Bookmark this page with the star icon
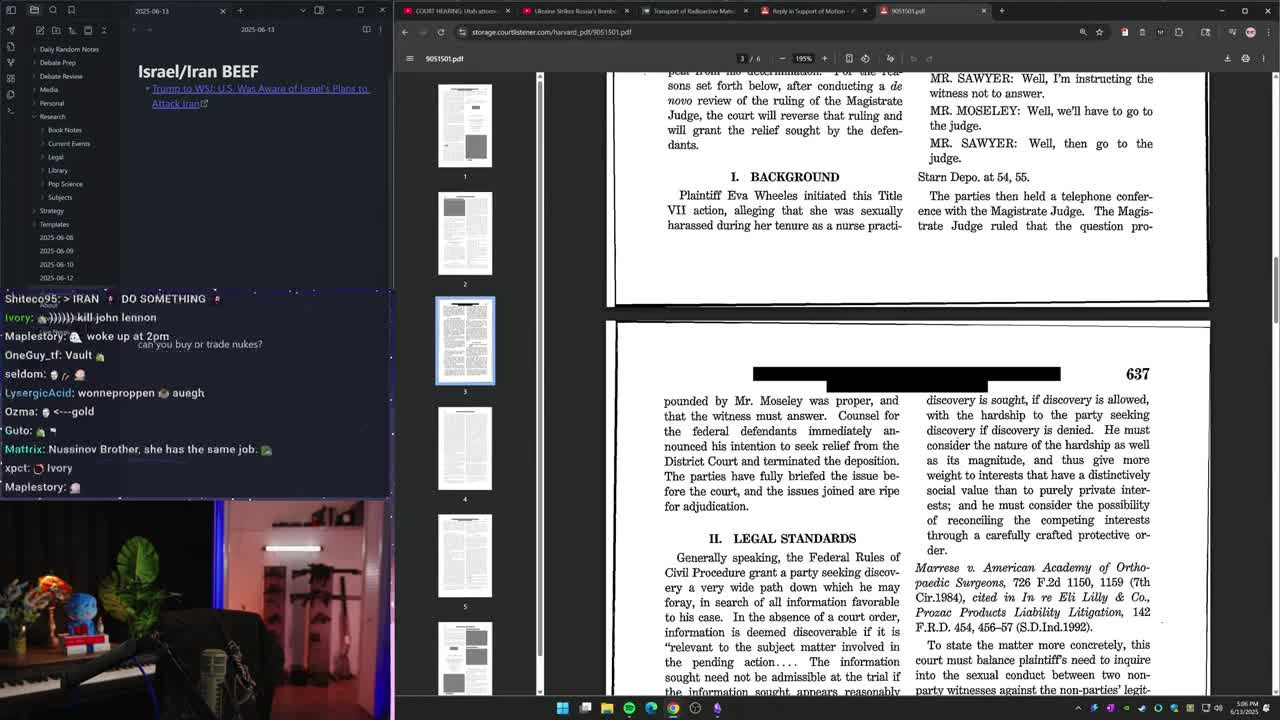The height and width of the screenshot is (720, 1280). coord(1099,32)
